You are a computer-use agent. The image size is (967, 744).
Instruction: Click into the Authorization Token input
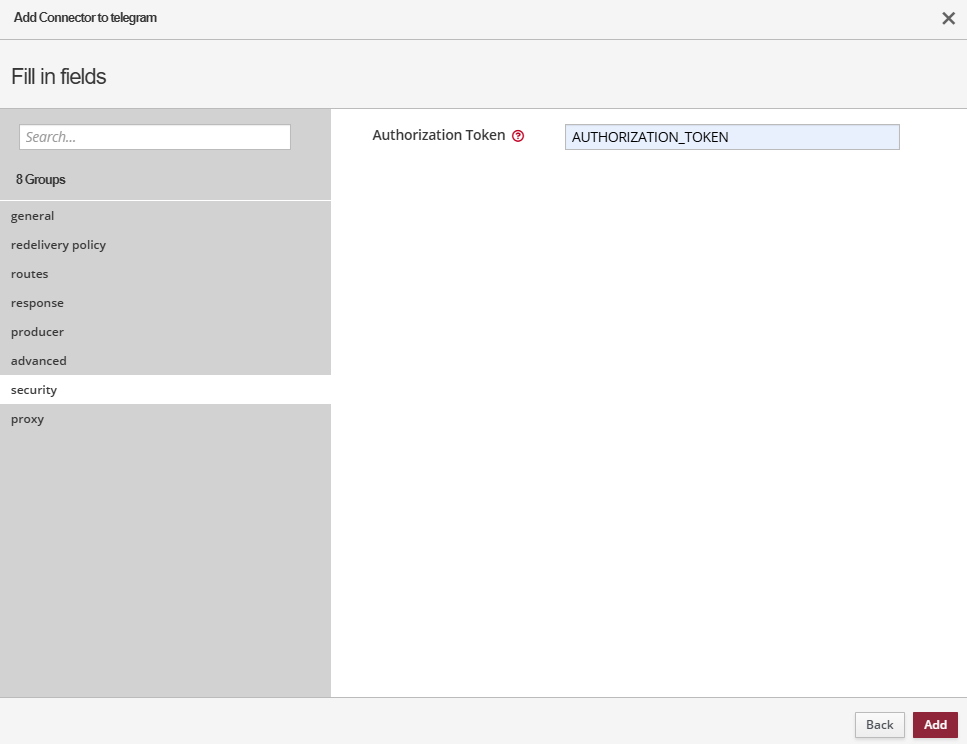coord(731,137)
